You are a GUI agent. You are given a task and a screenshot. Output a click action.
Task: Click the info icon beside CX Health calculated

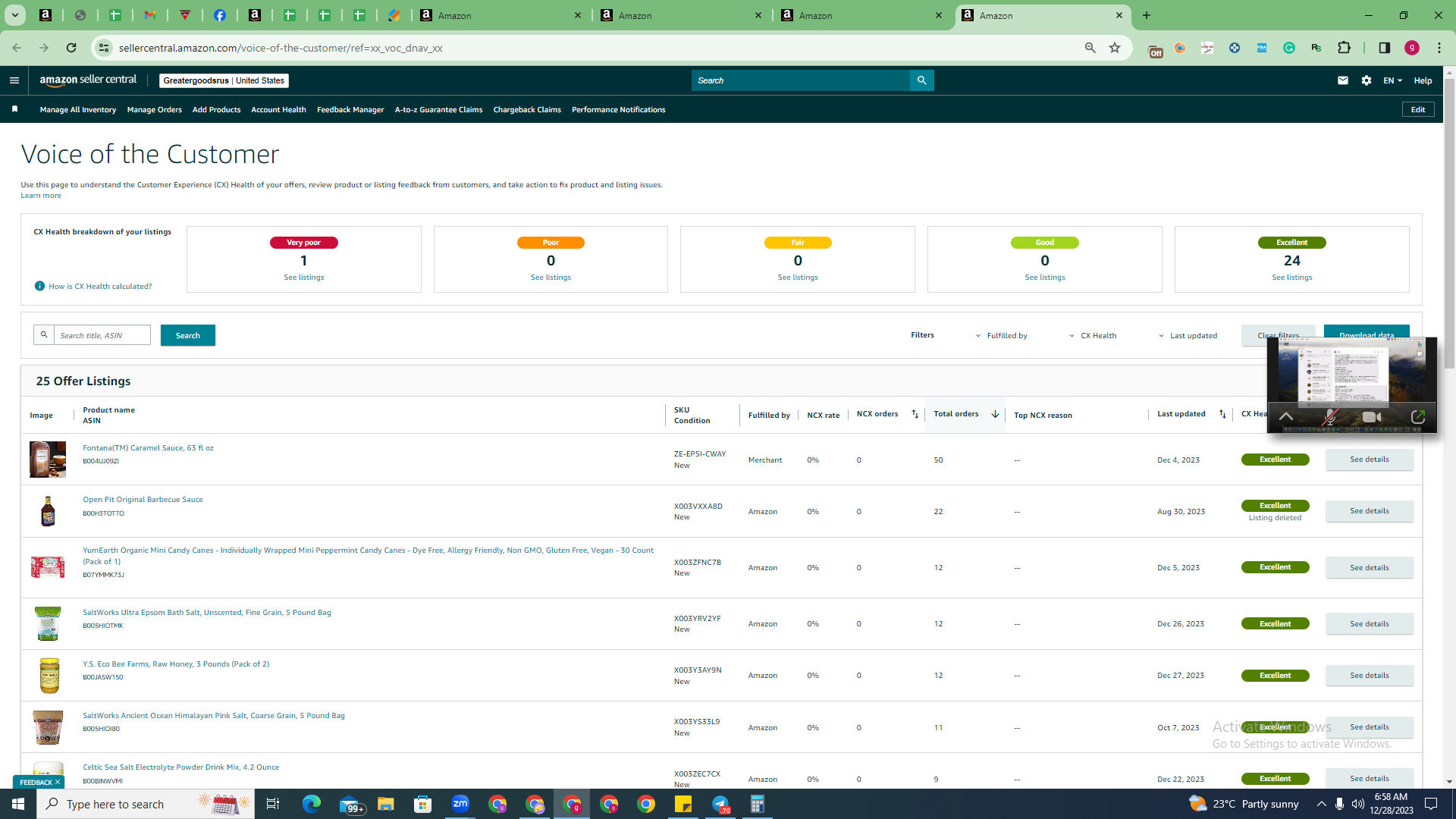(39, 286)
